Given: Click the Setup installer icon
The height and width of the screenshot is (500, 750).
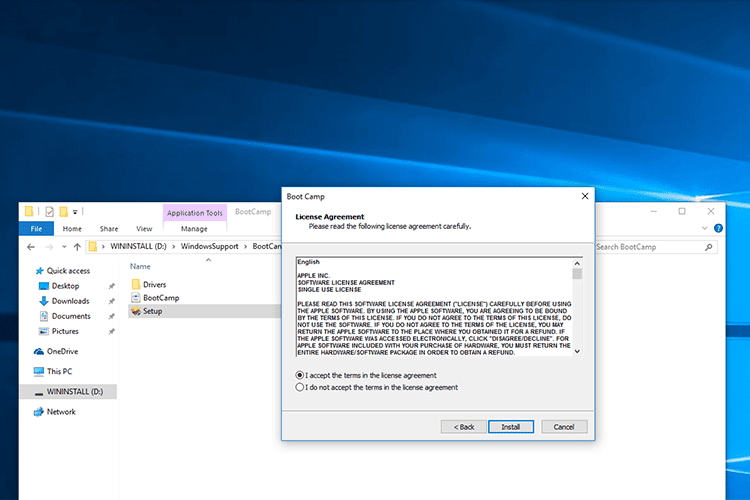Looking at the screenshot, I should point(136,311).
